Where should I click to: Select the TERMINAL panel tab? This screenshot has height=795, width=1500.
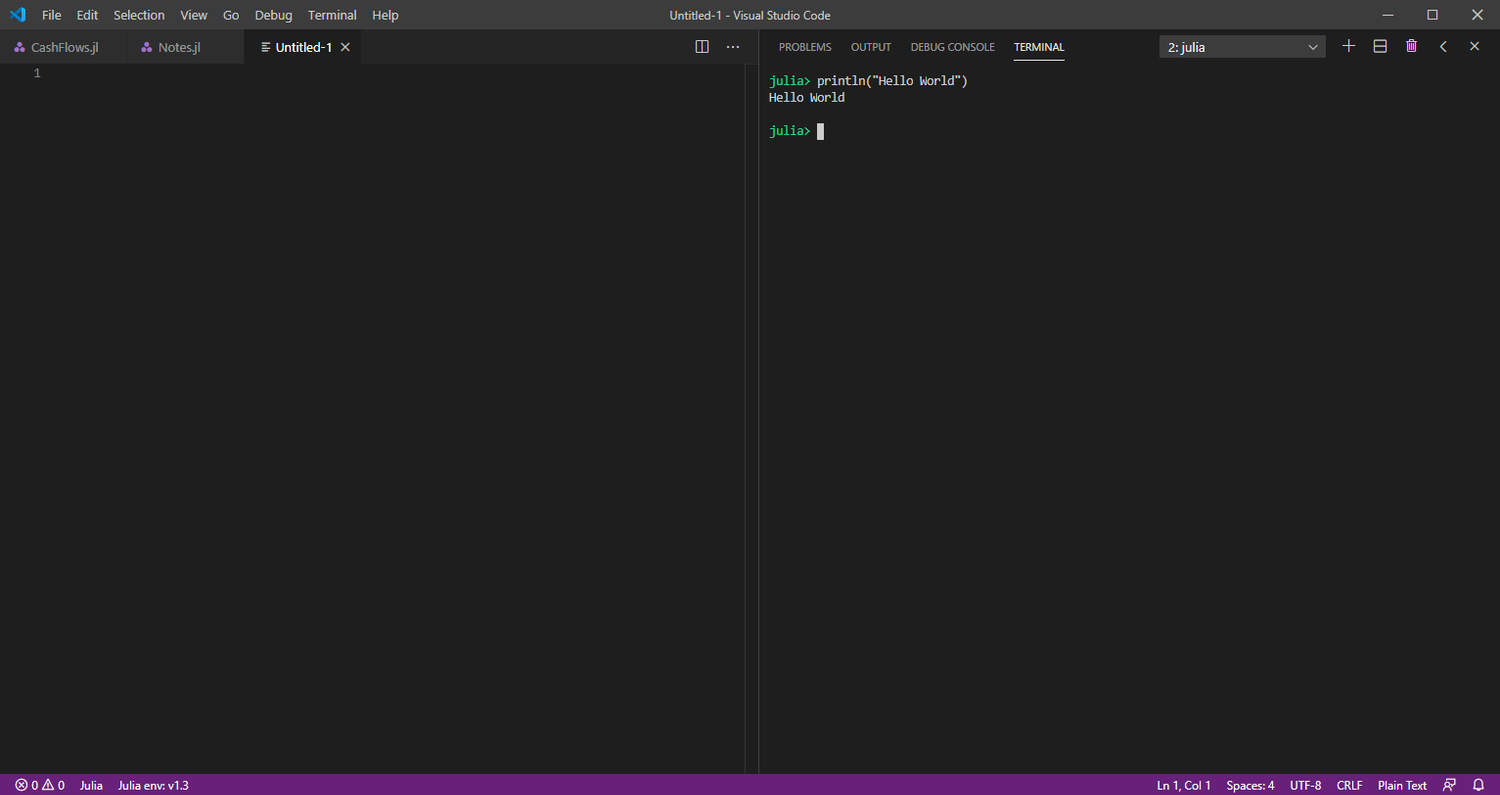1039,47
